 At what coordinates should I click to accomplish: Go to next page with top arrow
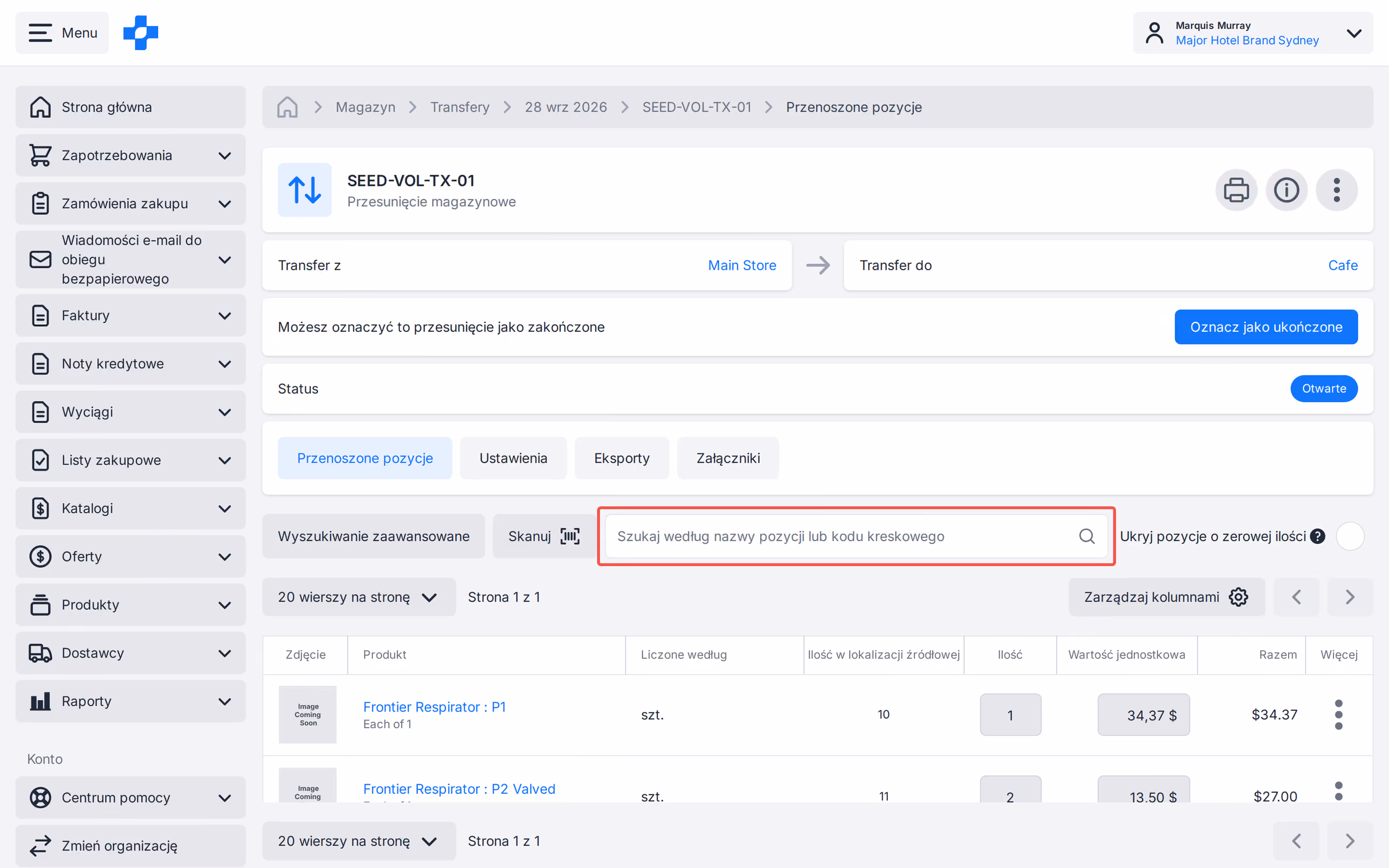tap(1350, 597)
